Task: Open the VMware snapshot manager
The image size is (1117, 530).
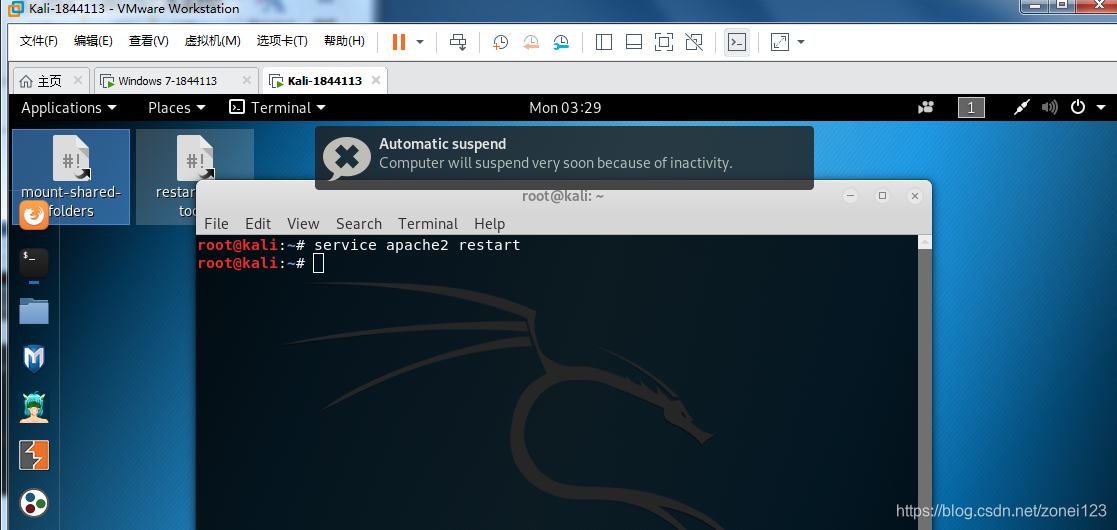Action: pyautogui.click(x=561, y=42)
